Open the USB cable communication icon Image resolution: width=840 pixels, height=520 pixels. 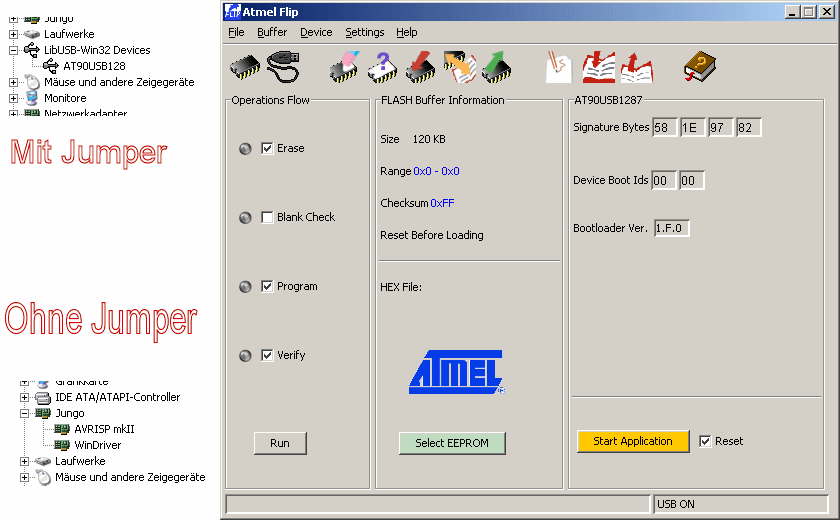283,67
